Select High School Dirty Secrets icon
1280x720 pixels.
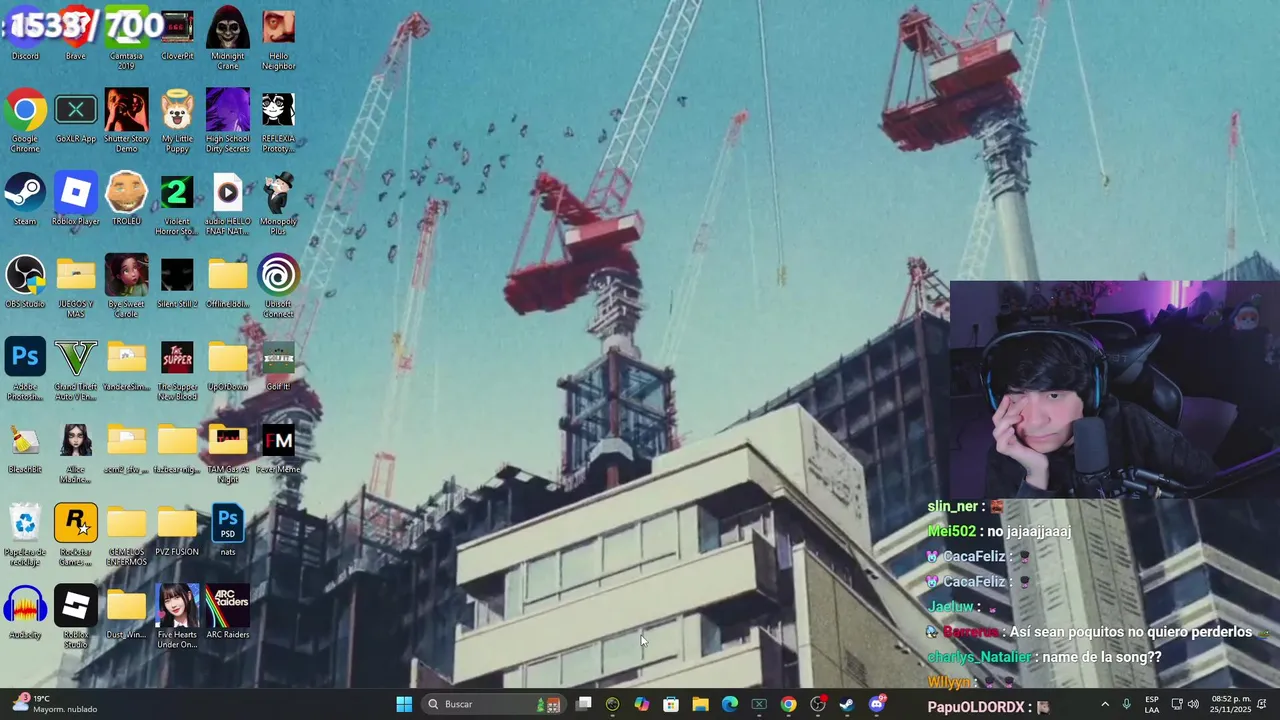point(228,121)
